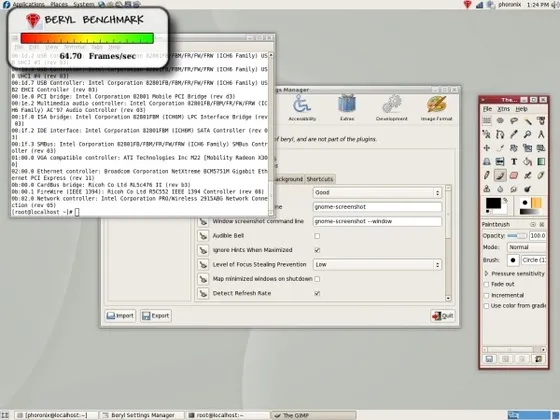
Task: Activate the pink Eraser tool
Action: click(x=514, y=175)
